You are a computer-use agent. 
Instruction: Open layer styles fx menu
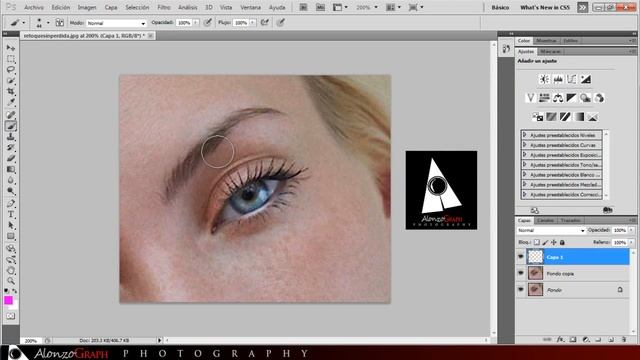pyautogui.click(x=561, y=340)
